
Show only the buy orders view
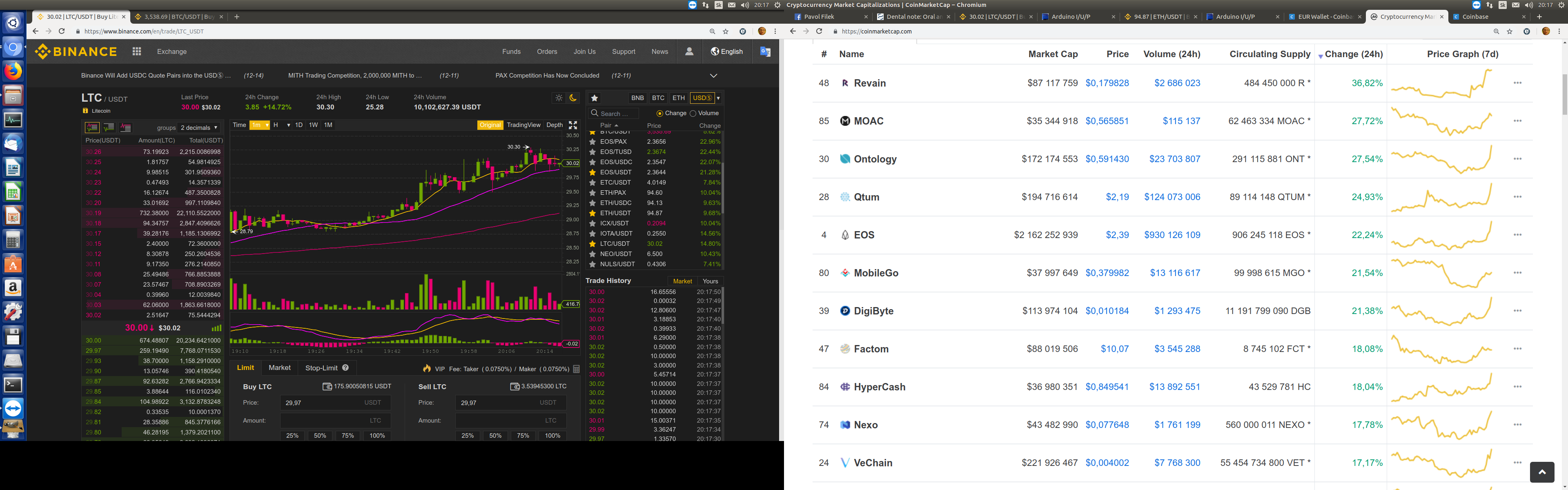point(109,127)
